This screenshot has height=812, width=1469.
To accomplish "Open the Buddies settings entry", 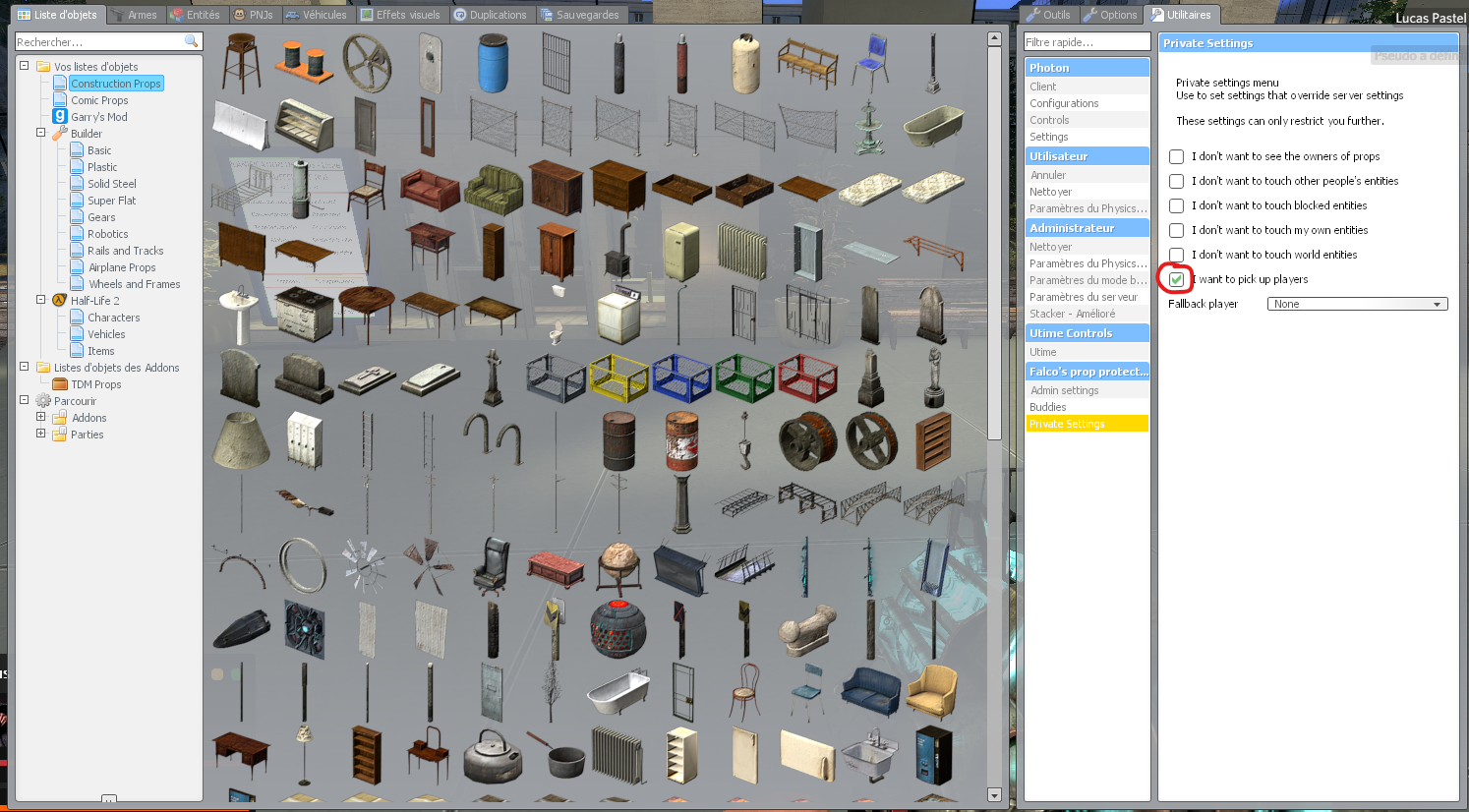I will (1087, 407).
